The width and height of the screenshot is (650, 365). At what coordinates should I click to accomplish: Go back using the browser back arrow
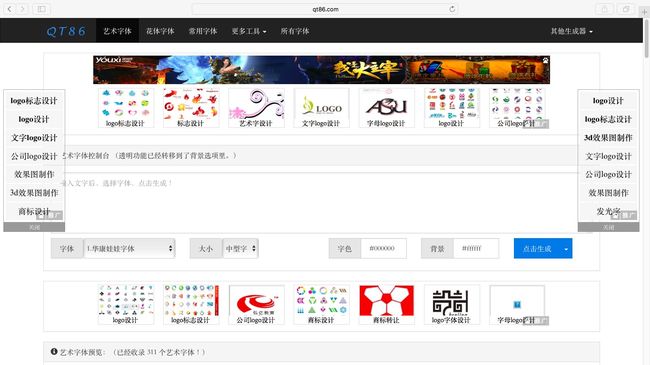coord(10,9)
